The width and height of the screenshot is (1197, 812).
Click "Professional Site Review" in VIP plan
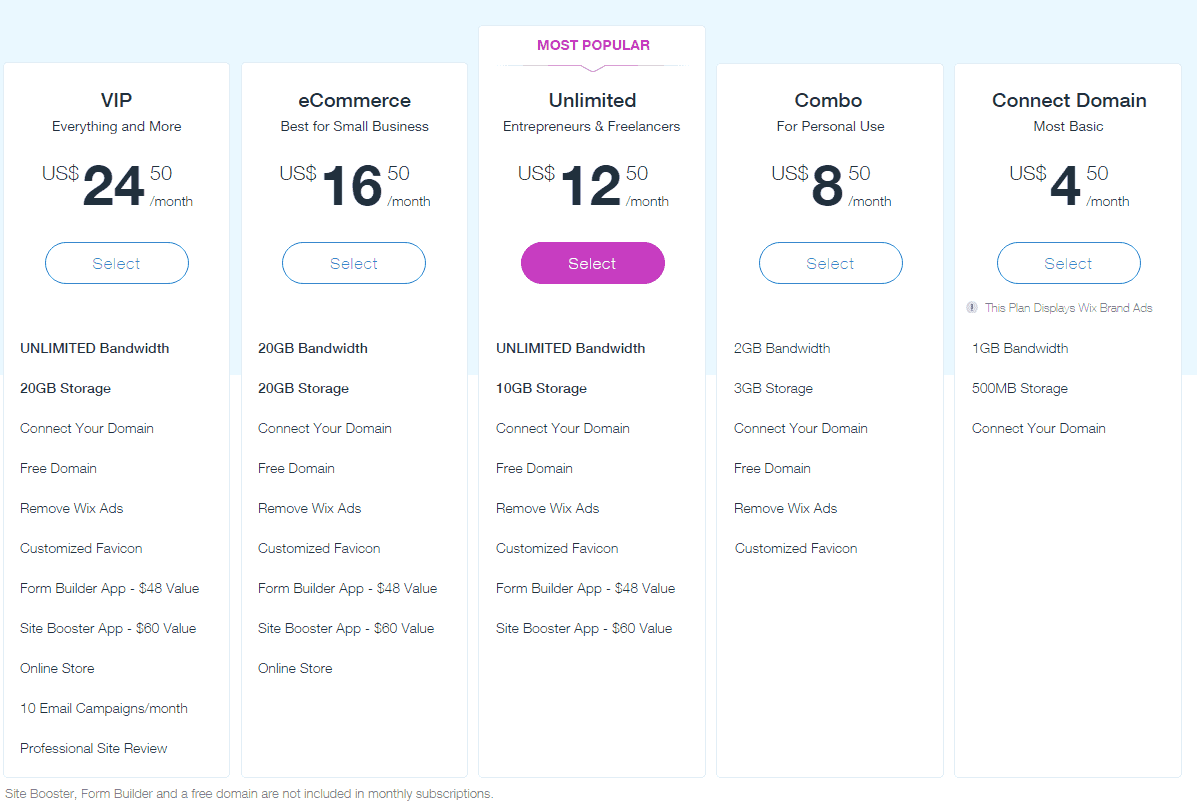click(x=93, y=748)
